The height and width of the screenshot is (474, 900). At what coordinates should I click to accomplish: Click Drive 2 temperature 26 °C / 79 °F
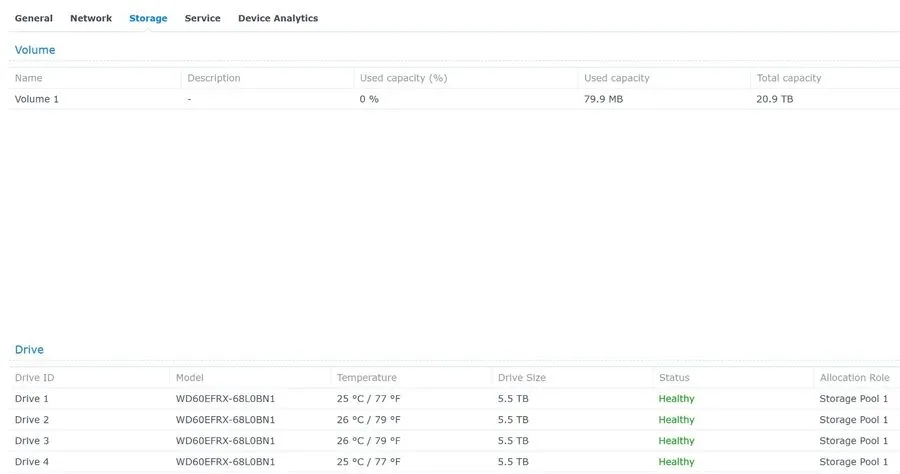[368, 420]
